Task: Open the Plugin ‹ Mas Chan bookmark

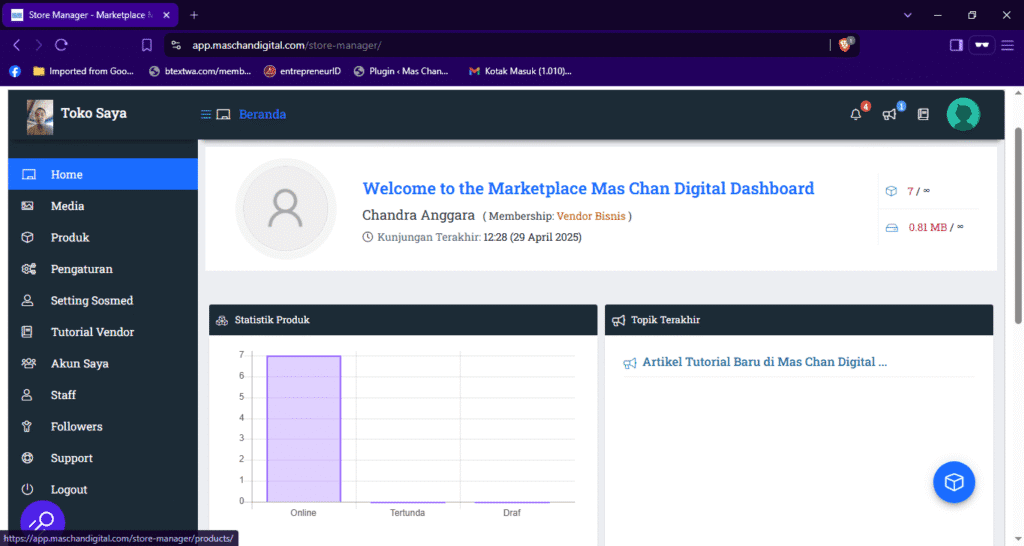Action: click(x=401, y=71)
